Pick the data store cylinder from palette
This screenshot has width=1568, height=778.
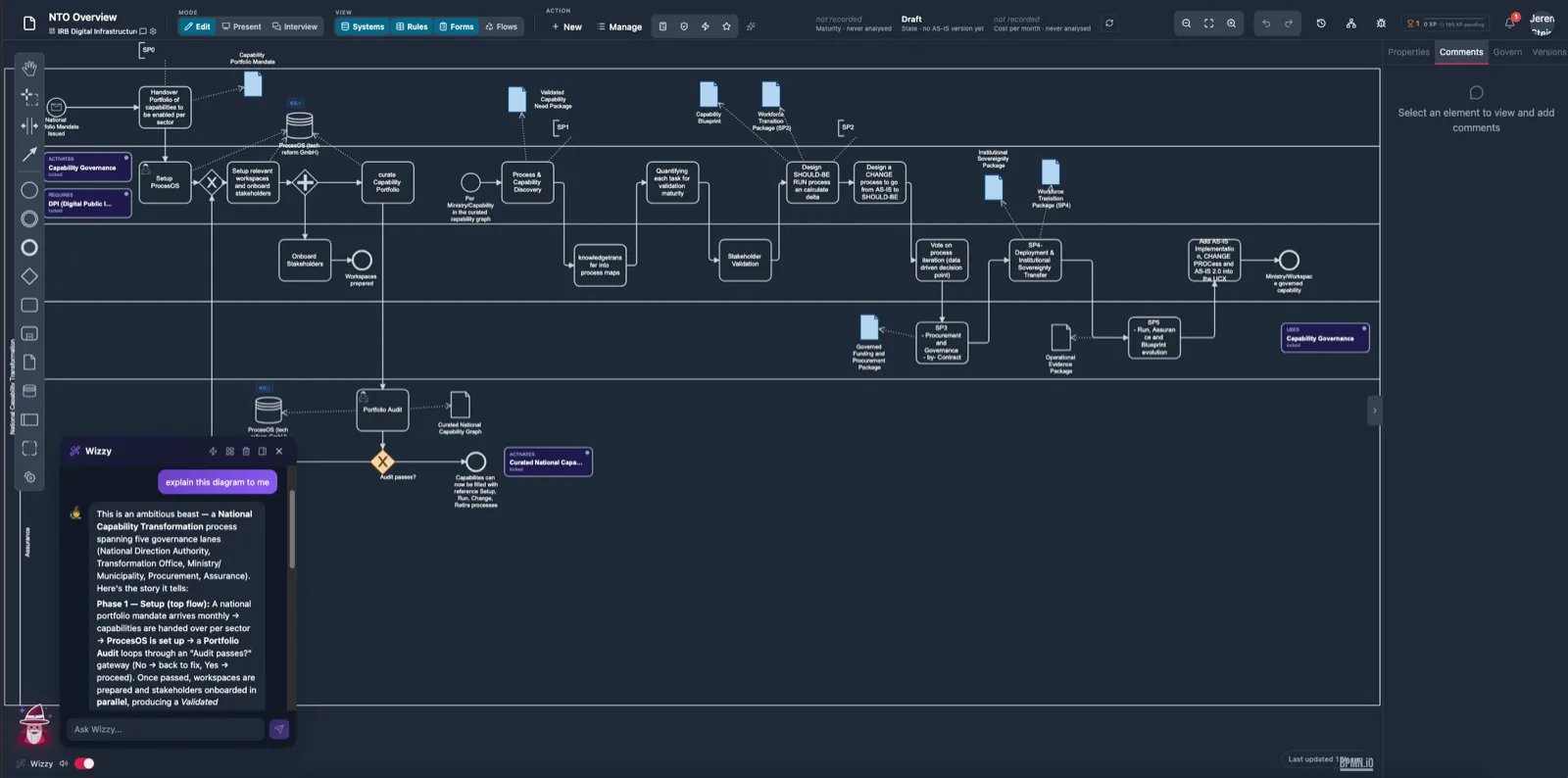[x=29, y=391]
